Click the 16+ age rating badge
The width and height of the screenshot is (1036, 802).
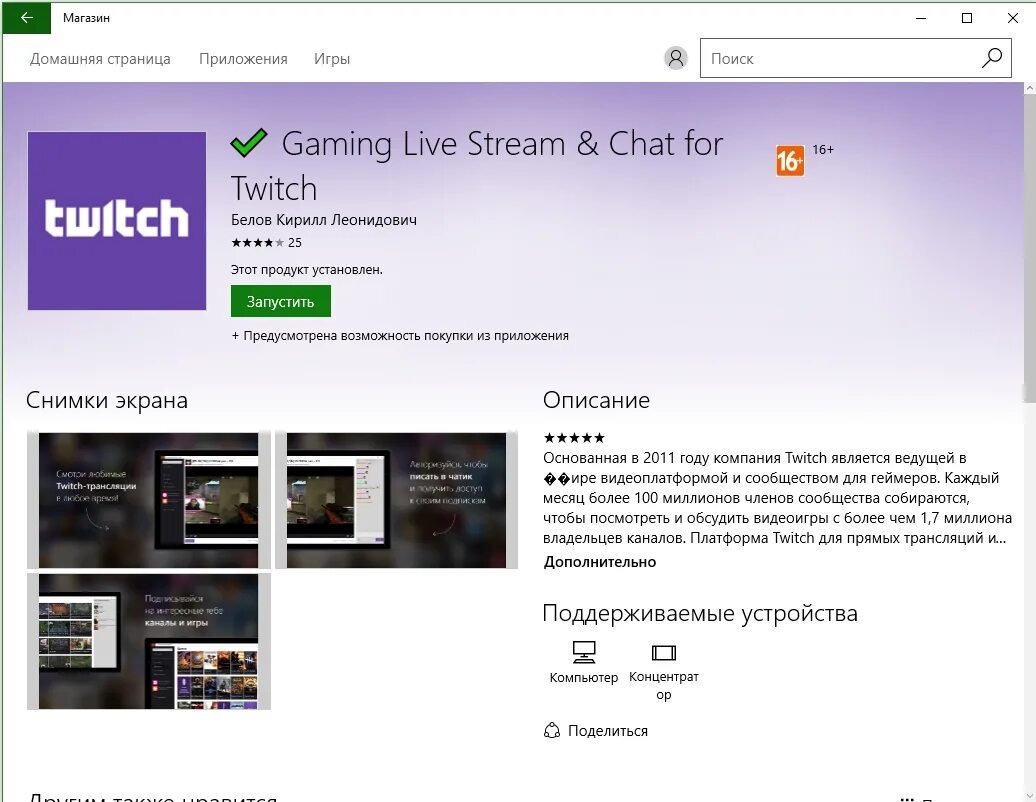point(790,161)
